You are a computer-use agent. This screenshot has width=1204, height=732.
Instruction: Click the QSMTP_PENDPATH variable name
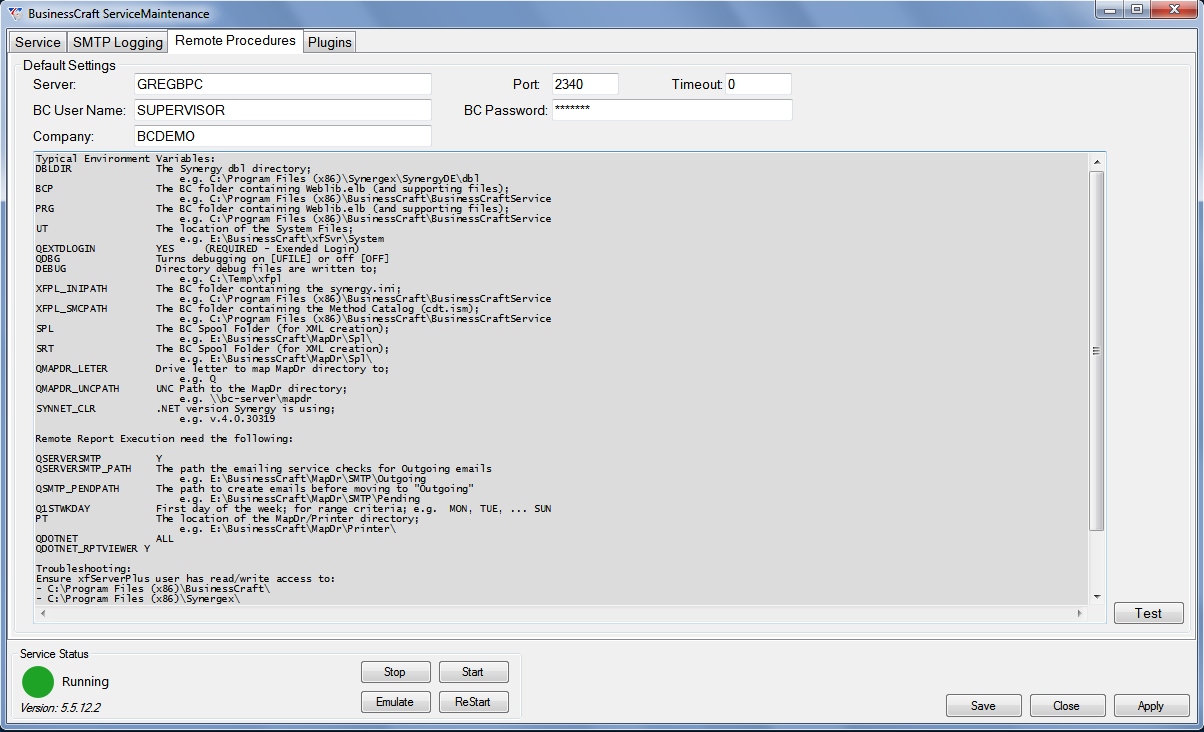[78, 489]
